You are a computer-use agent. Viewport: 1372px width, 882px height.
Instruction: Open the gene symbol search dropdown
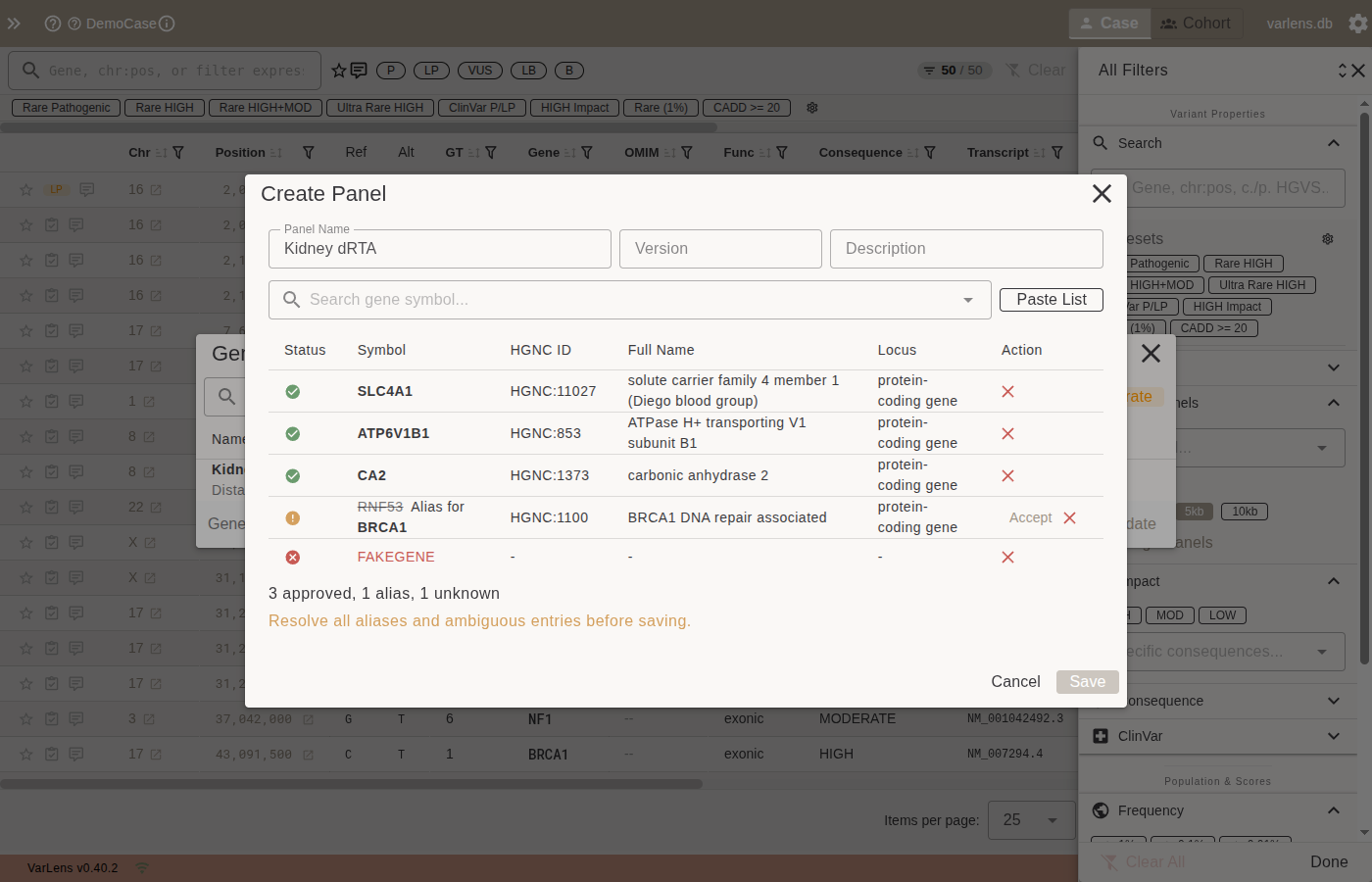pos(967,300)
